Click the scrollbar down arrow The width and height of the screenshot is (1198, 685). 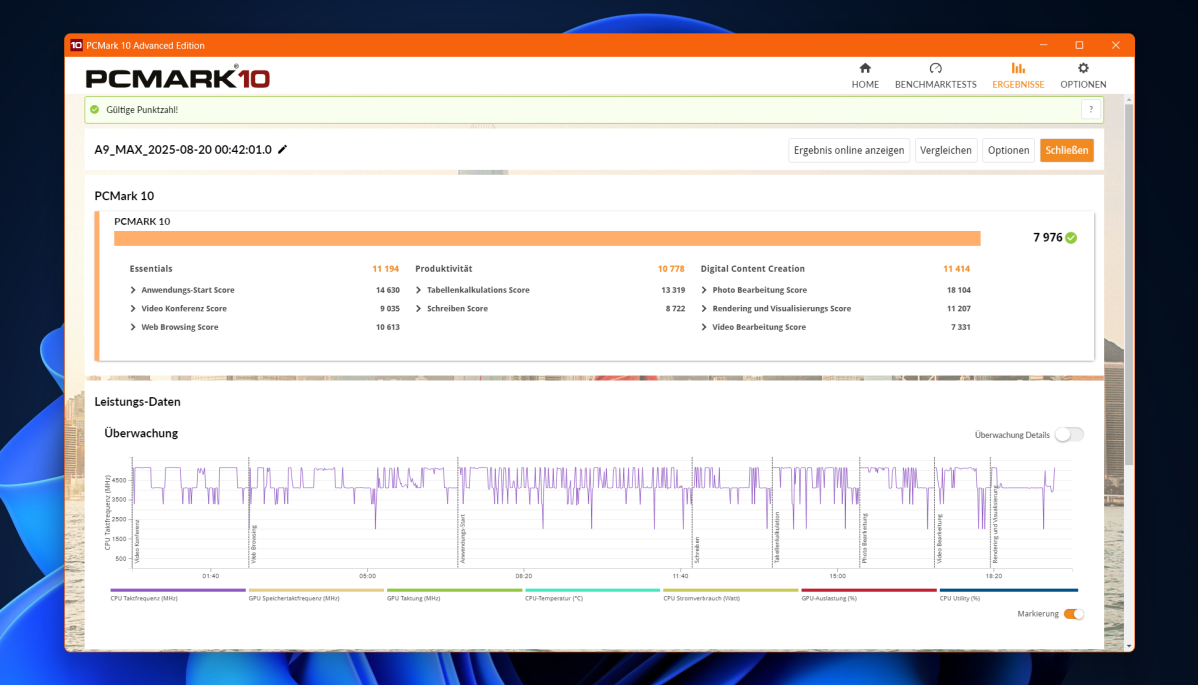coord(1128,646)
